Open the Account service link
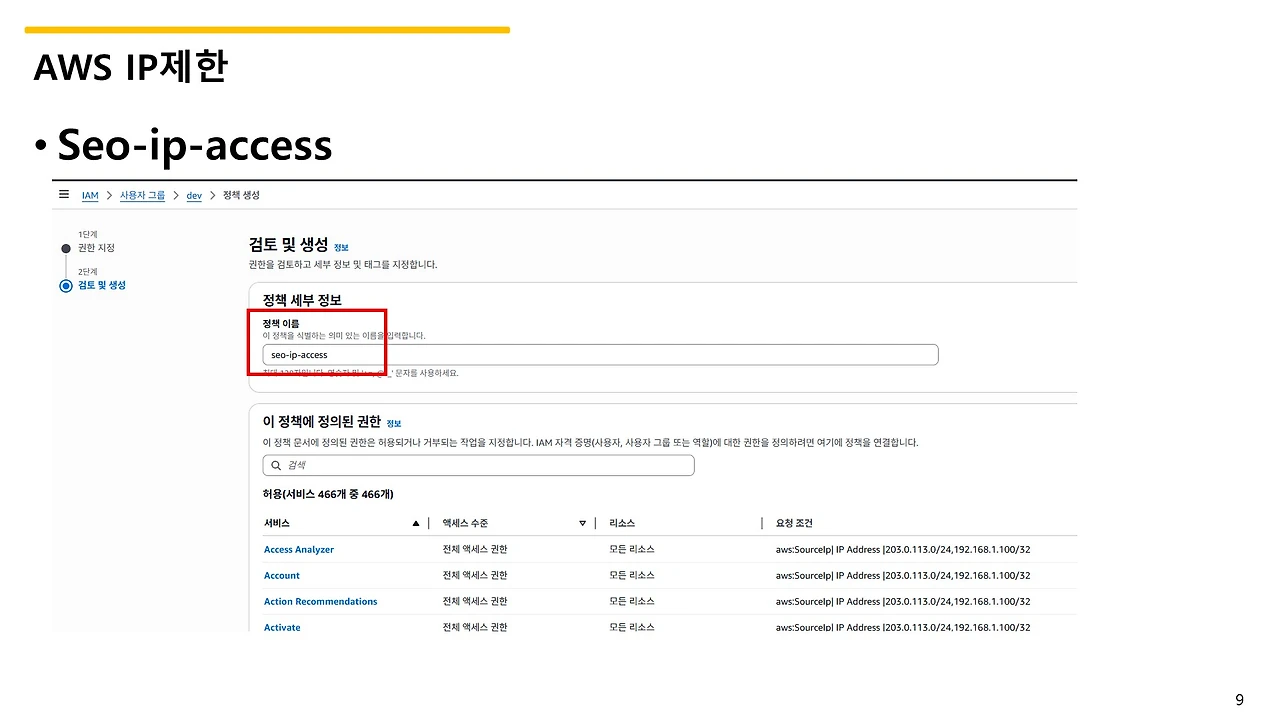Viewport: 1280px width, 720px height. click(x=282, y=576)
